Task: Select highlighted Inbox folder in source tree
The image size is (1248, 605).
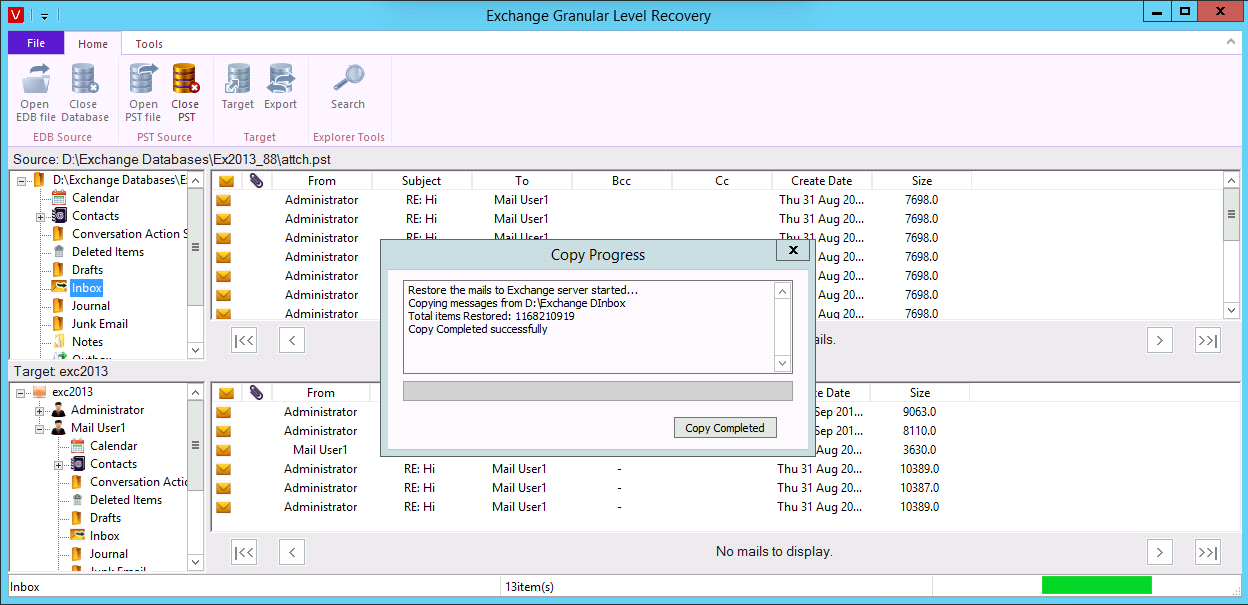Action: pyautogui.click(x=87, y=288)
